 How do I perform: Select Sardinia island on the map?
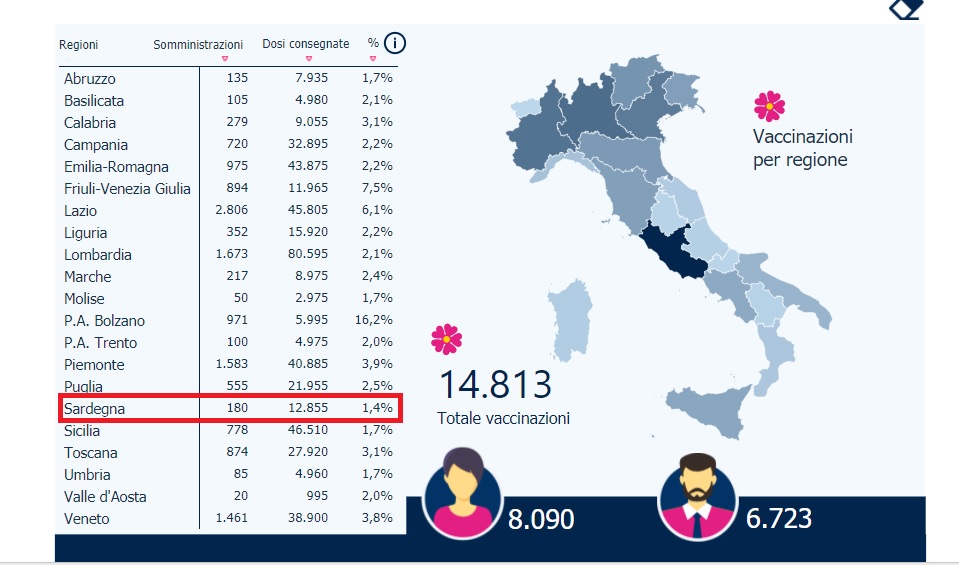pos(571,318)
